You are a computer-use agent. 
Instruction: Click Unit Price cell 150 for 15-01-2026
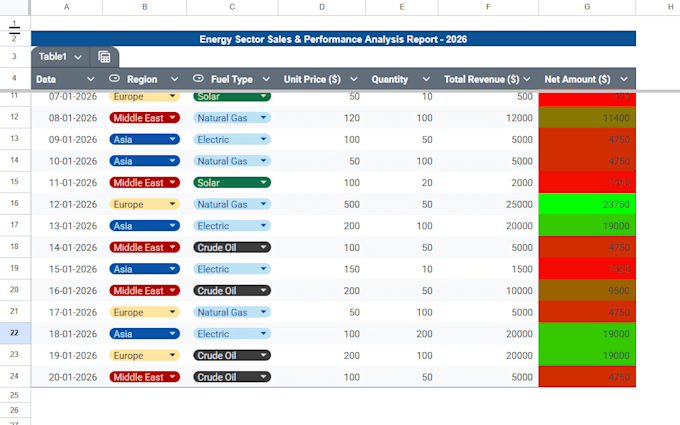(x=322, y=269)
